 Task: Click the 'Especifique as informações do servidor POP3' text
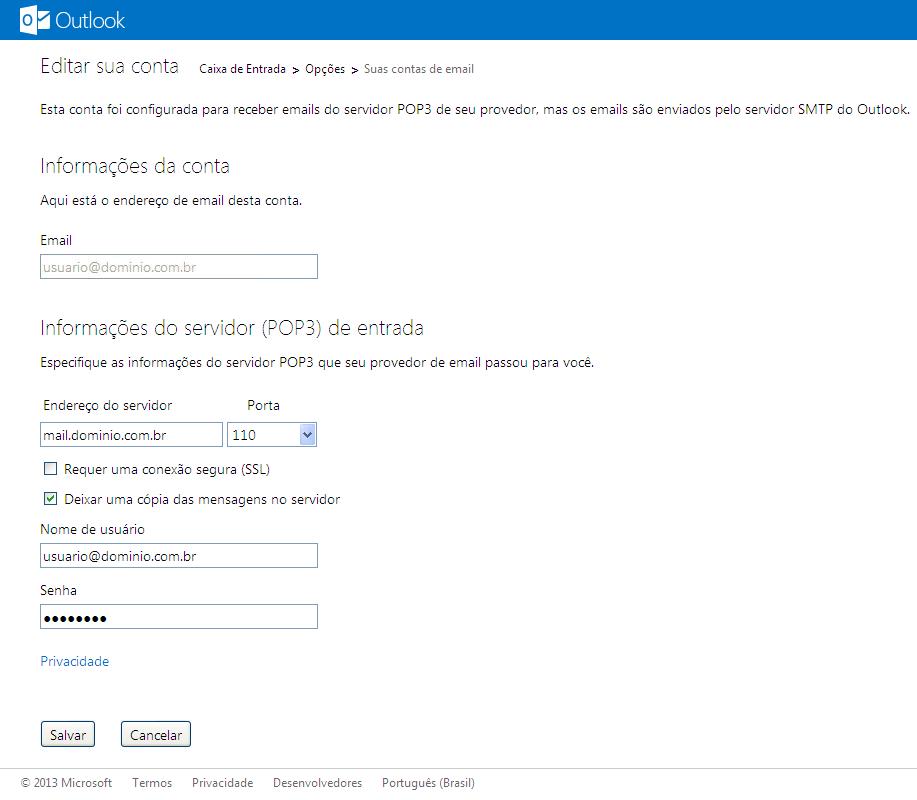(317, 363)
